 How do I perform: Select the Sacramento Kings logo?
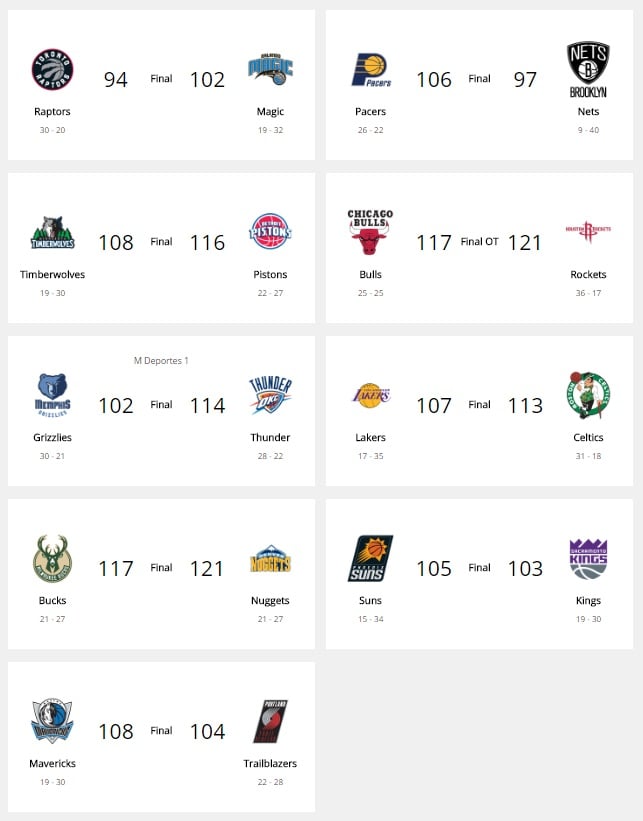point(588,559)
